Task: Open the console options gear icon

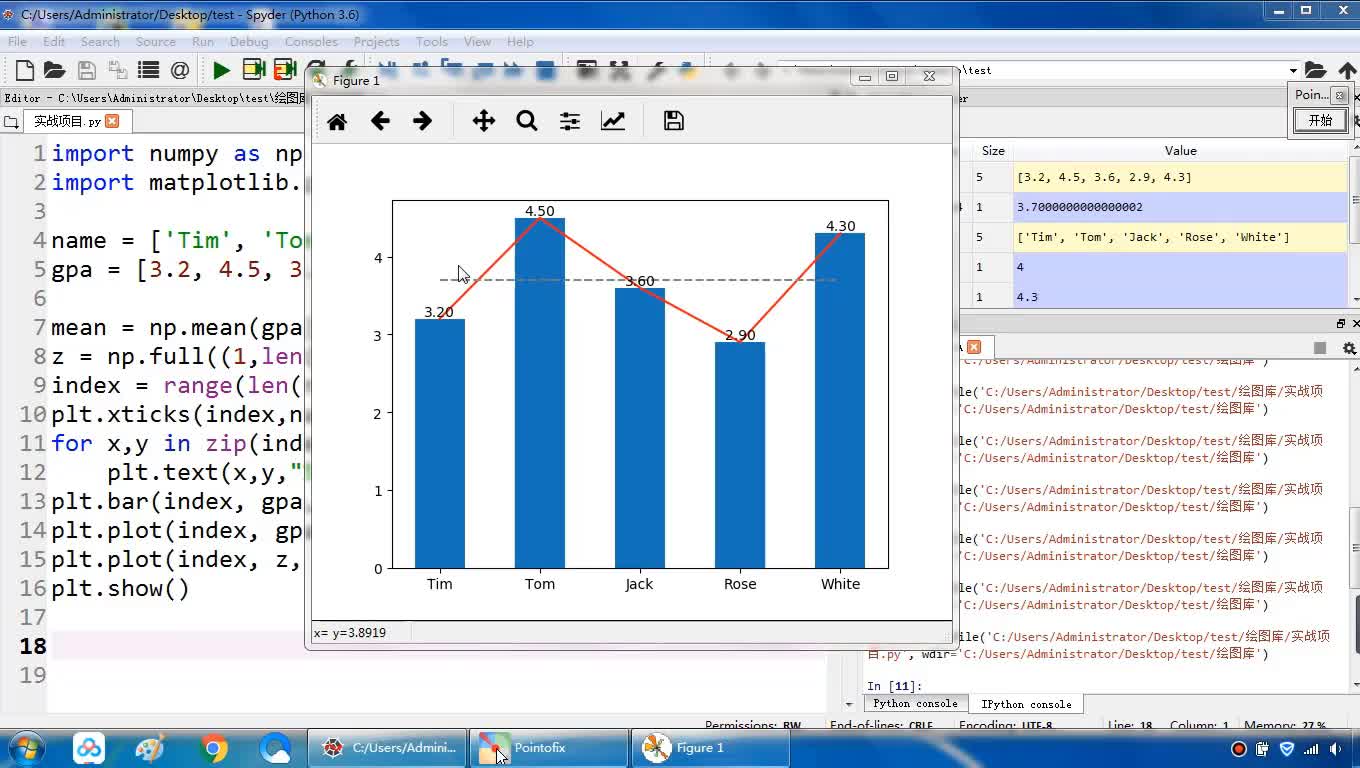Action: (x=1349, y=348)
